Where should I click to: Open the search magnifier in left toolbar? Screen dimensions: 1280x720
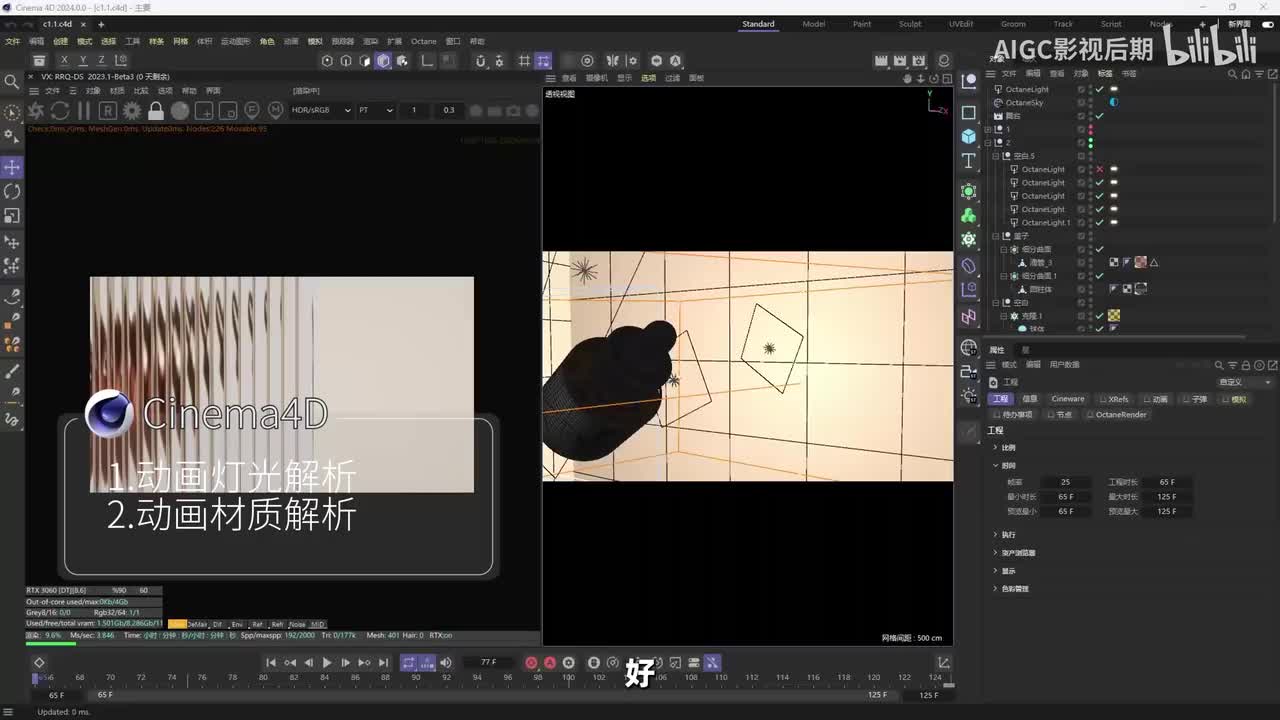point(12,82)
